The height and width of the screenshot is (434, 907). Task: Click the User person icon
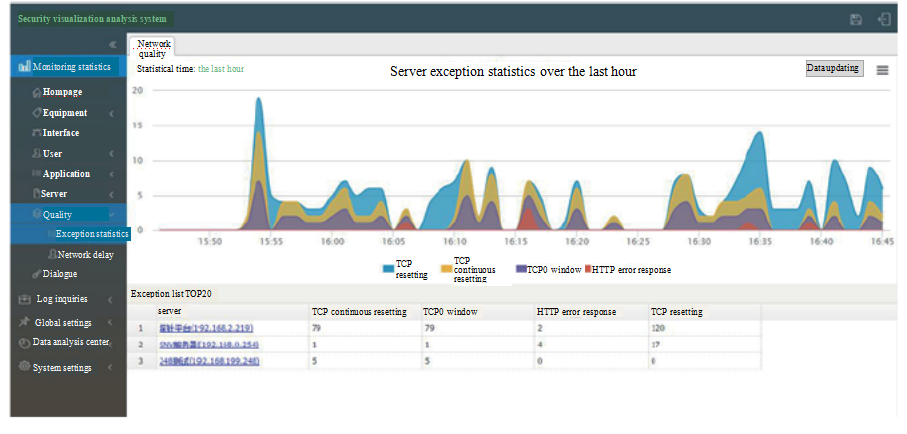pos(37,153)
